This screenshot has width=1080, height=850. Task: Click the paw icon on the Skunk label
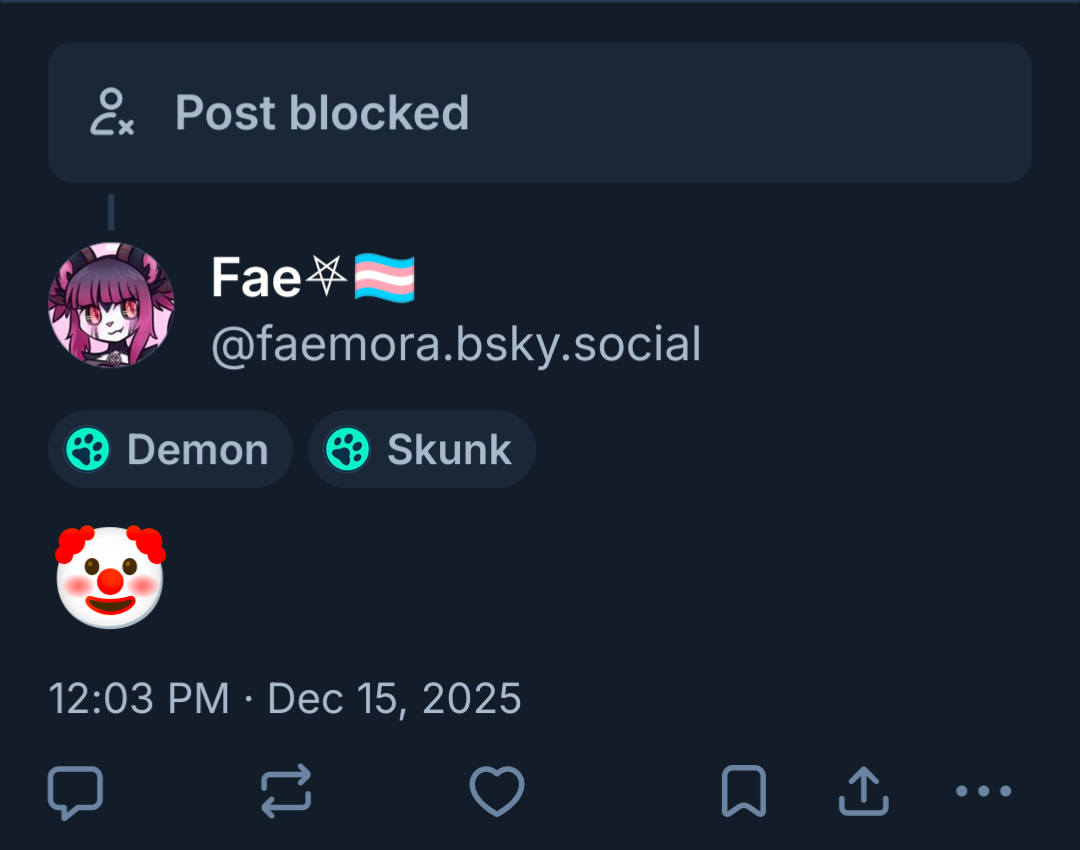point(348,450)
